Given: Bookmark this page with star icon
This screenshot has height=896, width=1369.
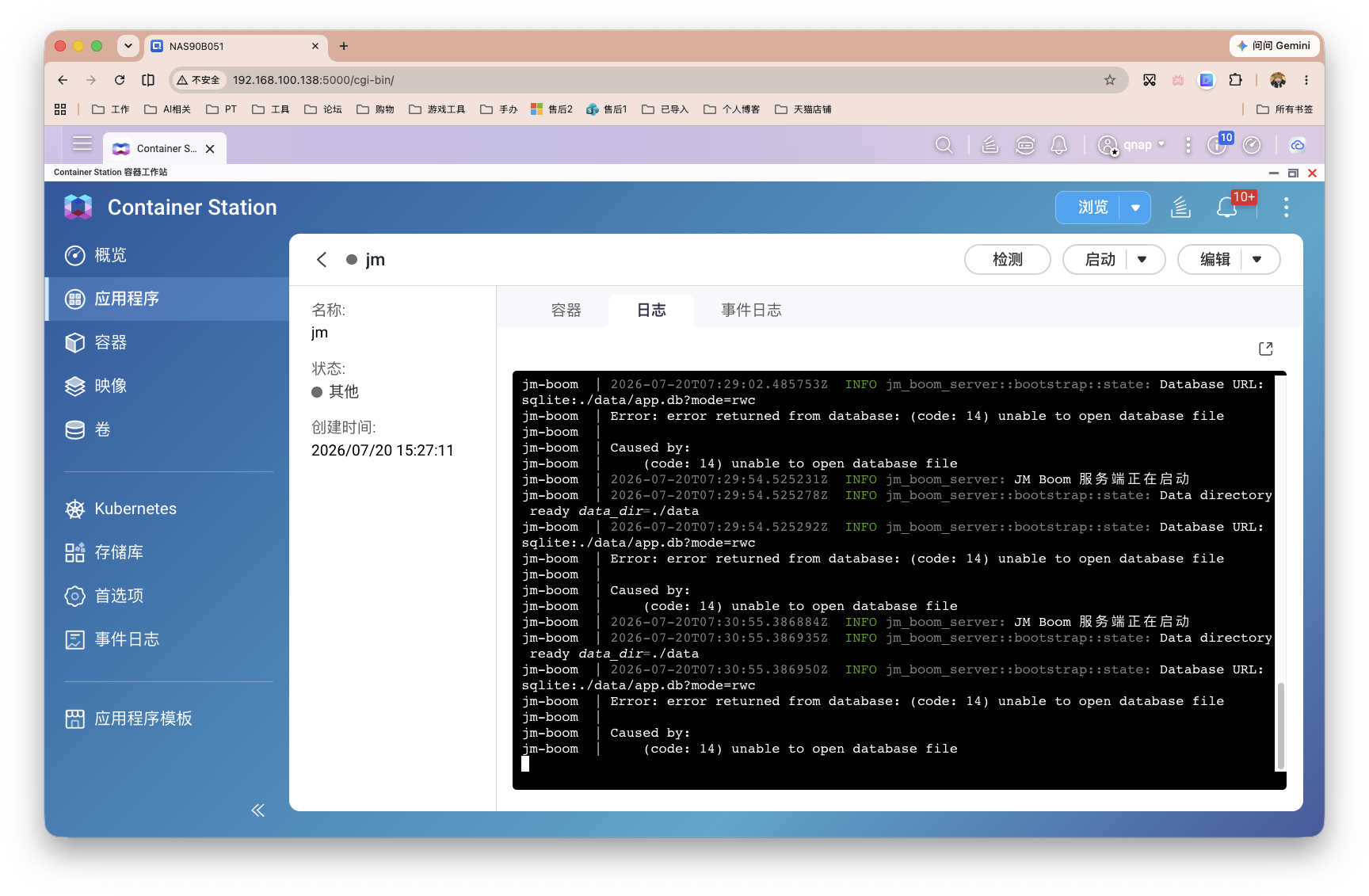Looking at the screenshot, I should click(1110, 80).
